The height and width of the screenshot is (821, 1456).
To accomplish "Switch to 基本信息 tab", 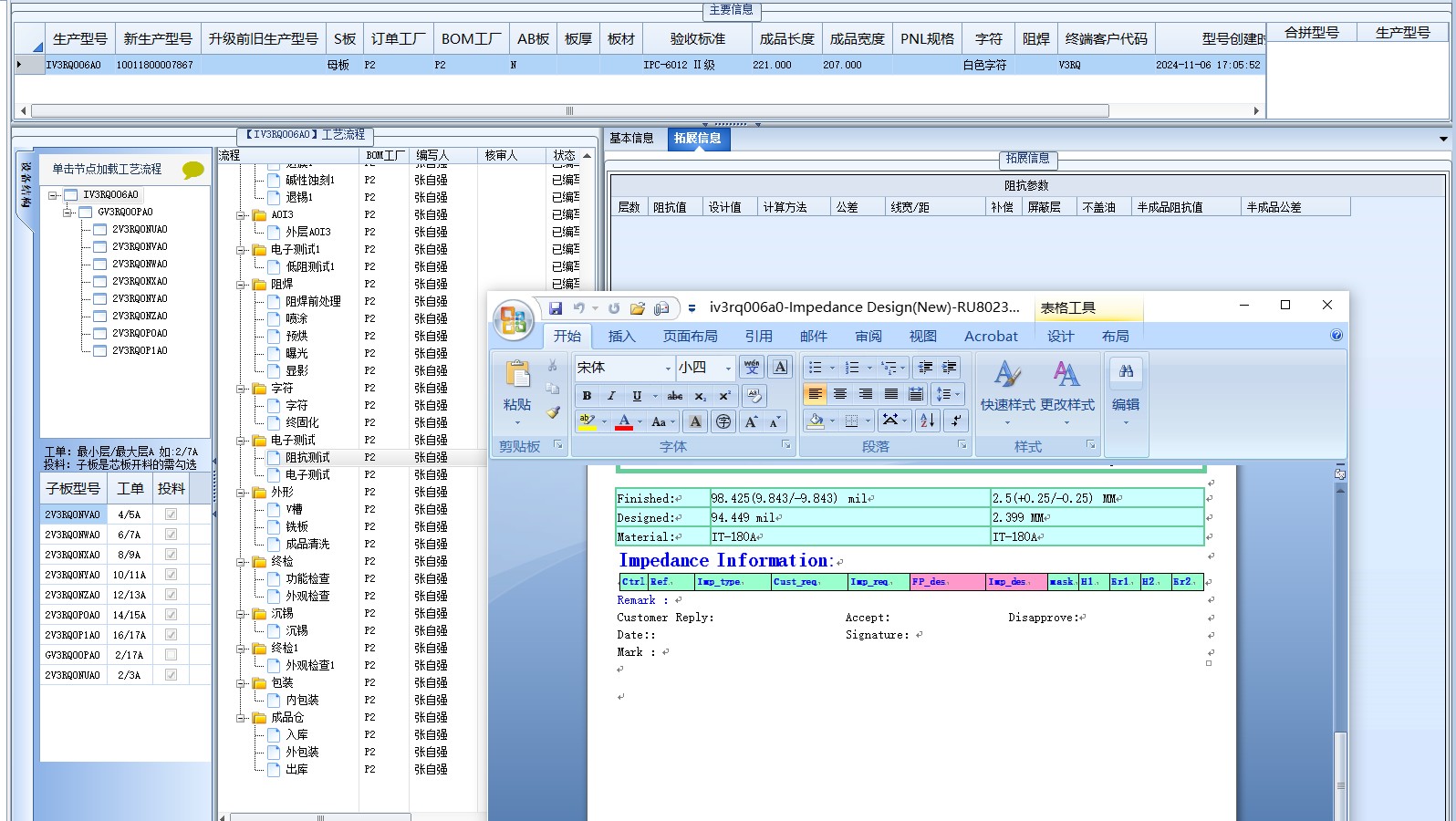I will pos(631,139).
